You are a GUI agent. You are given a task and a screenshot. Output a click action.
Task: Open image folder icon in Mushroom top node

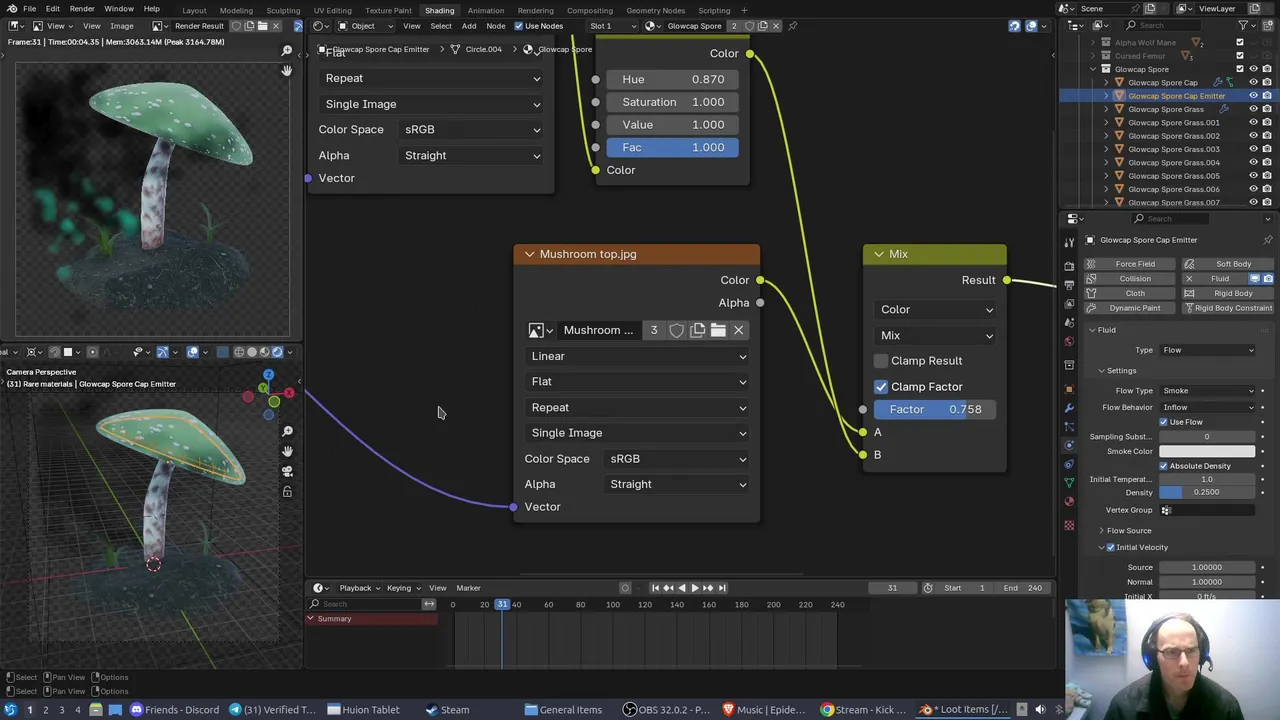(718, 330)
